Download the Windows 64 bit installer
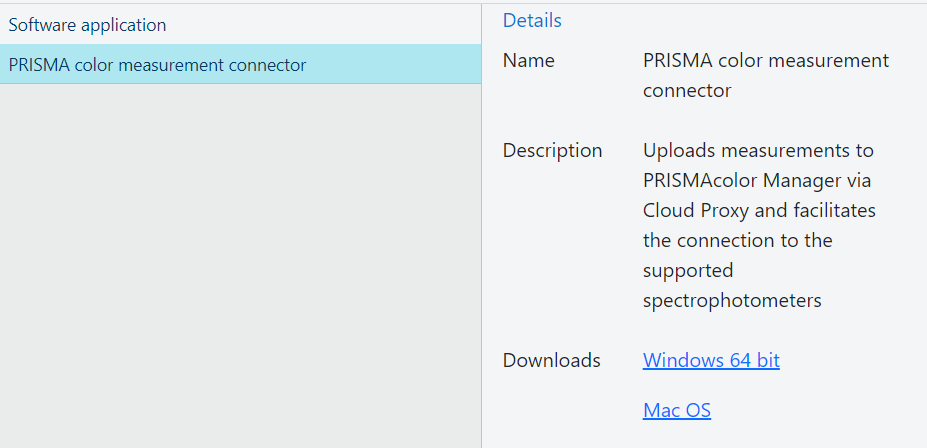 (x=711, y=360)
